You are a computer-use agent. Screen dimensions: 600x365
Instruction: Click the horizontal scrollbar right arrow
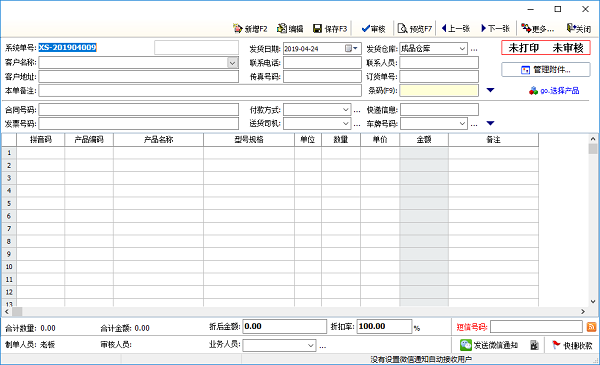coord(583,311)
